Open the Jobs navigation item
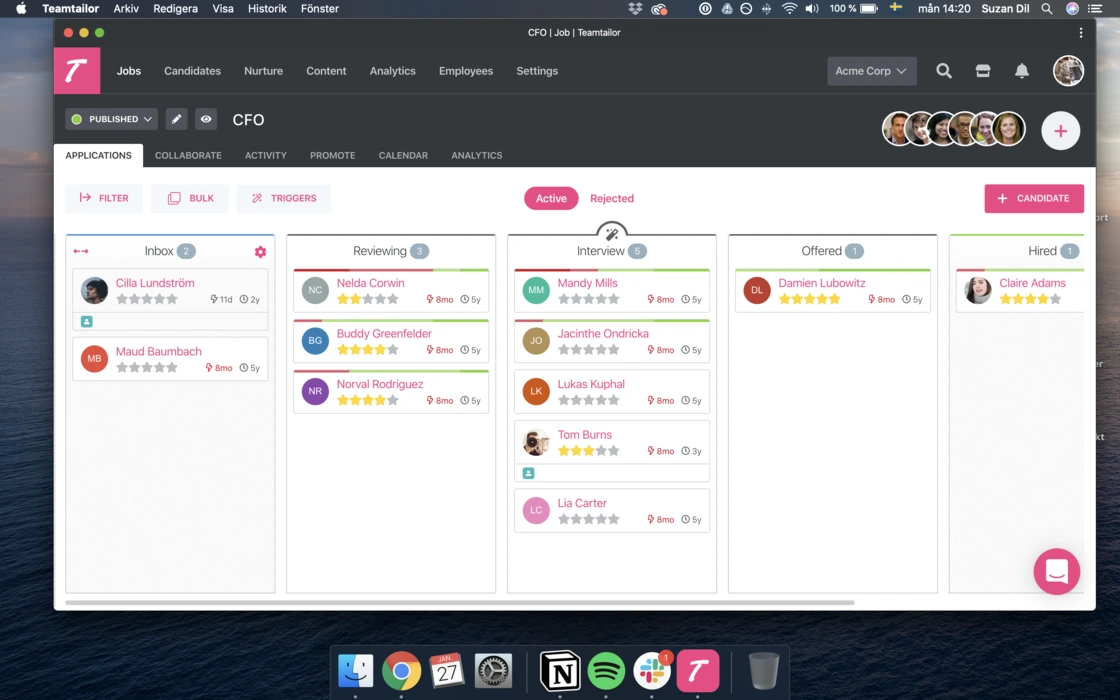The image size is (1120, 700). point(129,71)
